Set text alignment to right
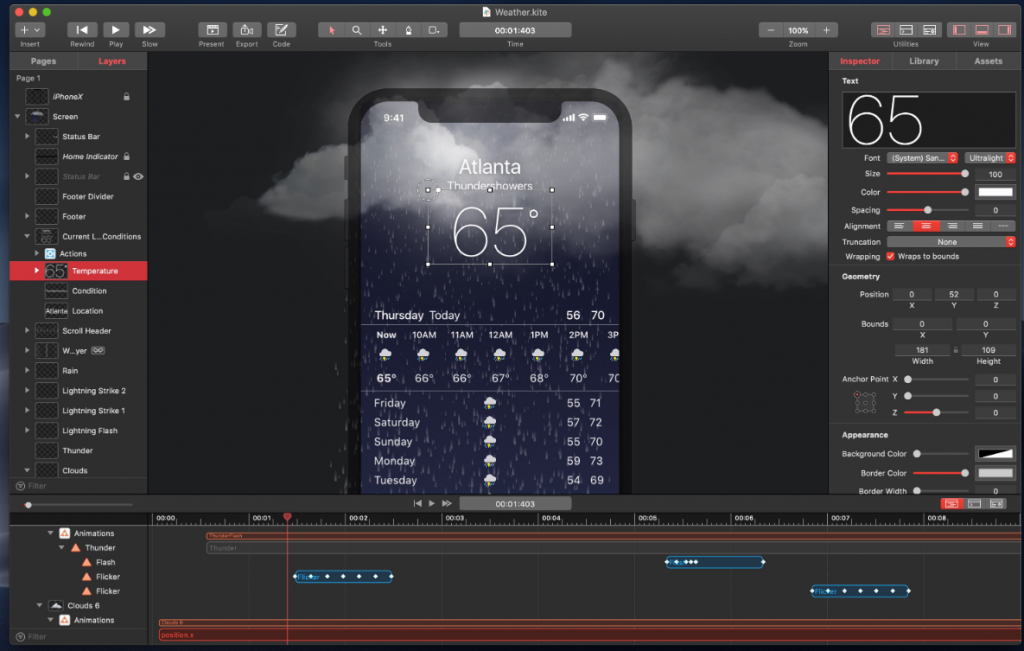Image resolution: width=1024 pixels, height=651 pixels. (952, 226)
